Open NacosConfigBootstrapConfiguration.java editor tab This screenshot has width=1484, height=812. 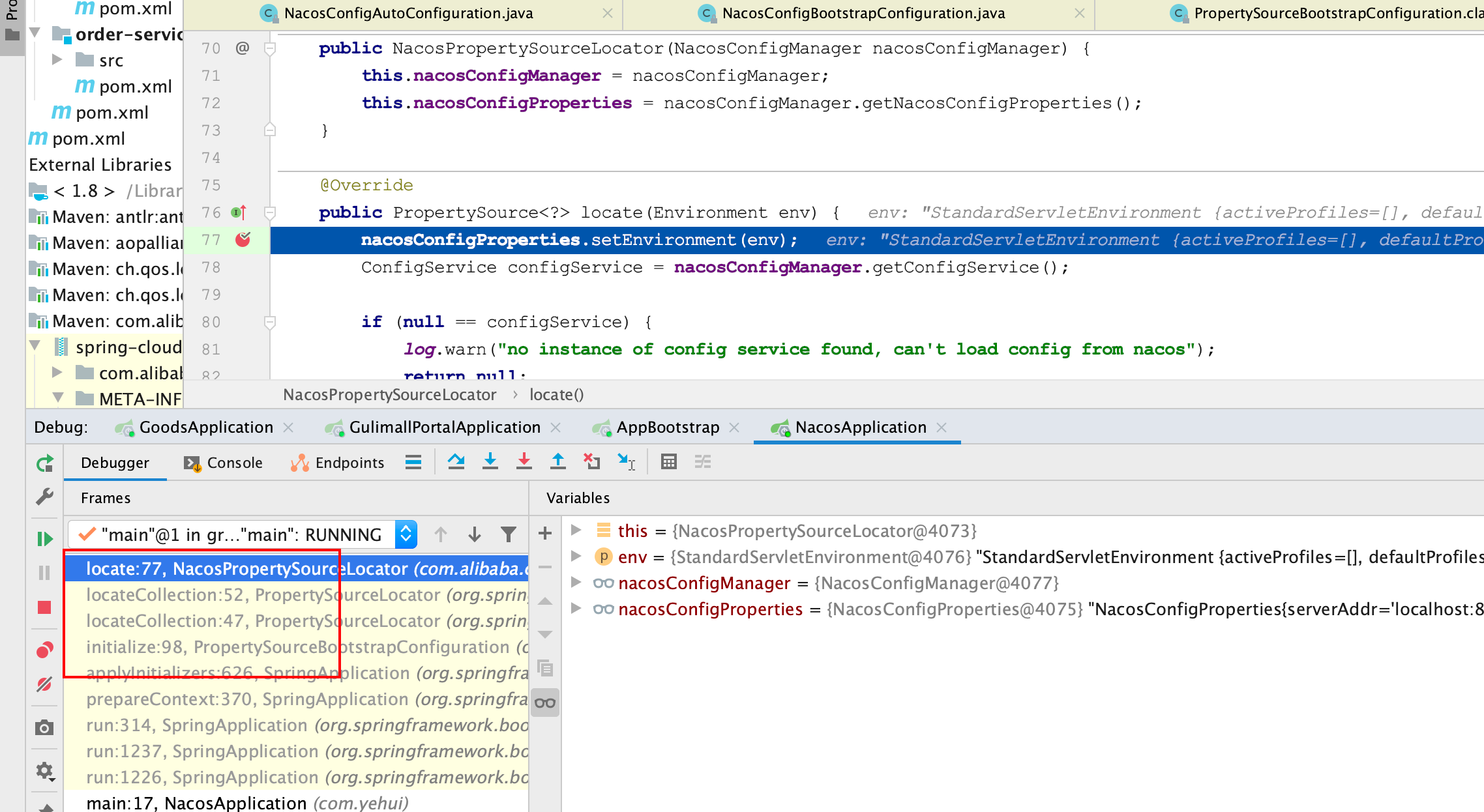[x=863, y=13]
